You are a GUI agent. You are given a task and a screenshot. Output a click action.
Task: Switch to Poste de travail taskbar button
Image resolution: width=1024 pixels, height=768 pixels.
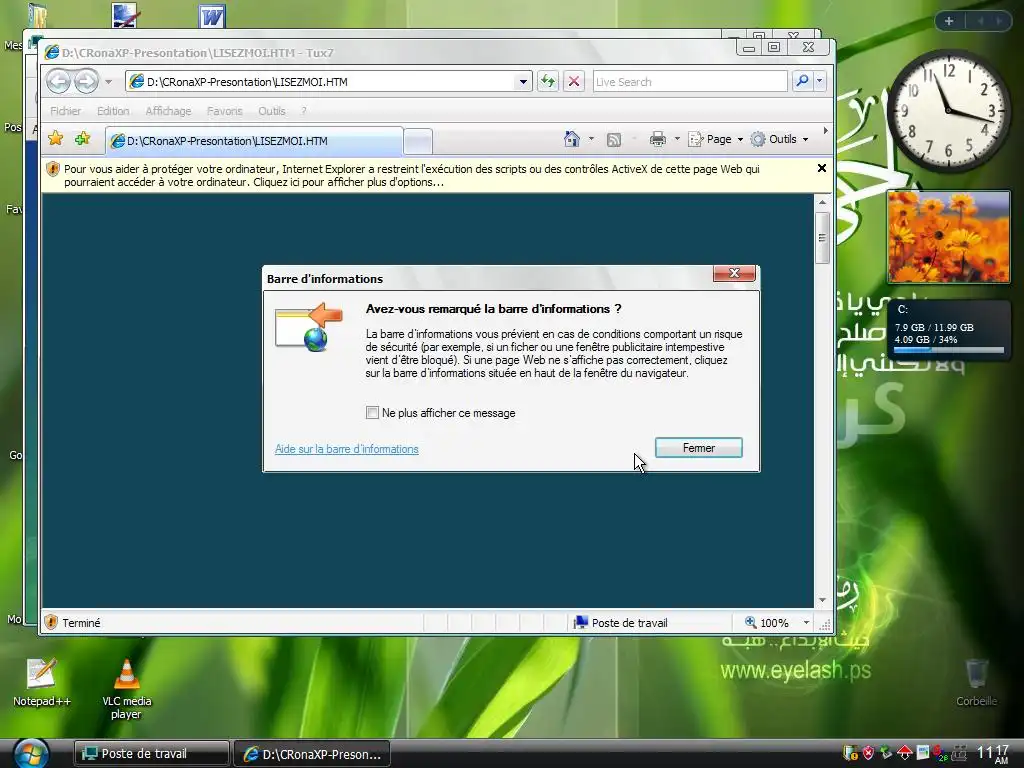coord(151,754)
